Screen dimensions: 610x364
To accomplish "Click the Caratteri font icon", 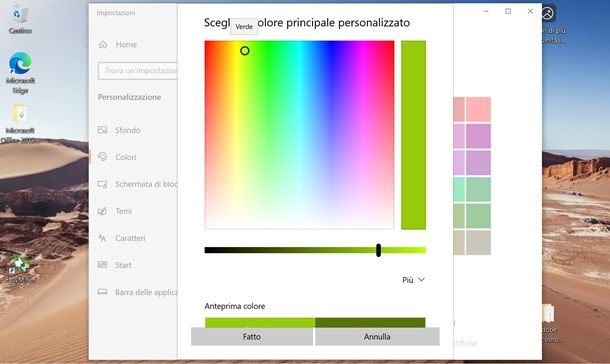I will point(102,238).
